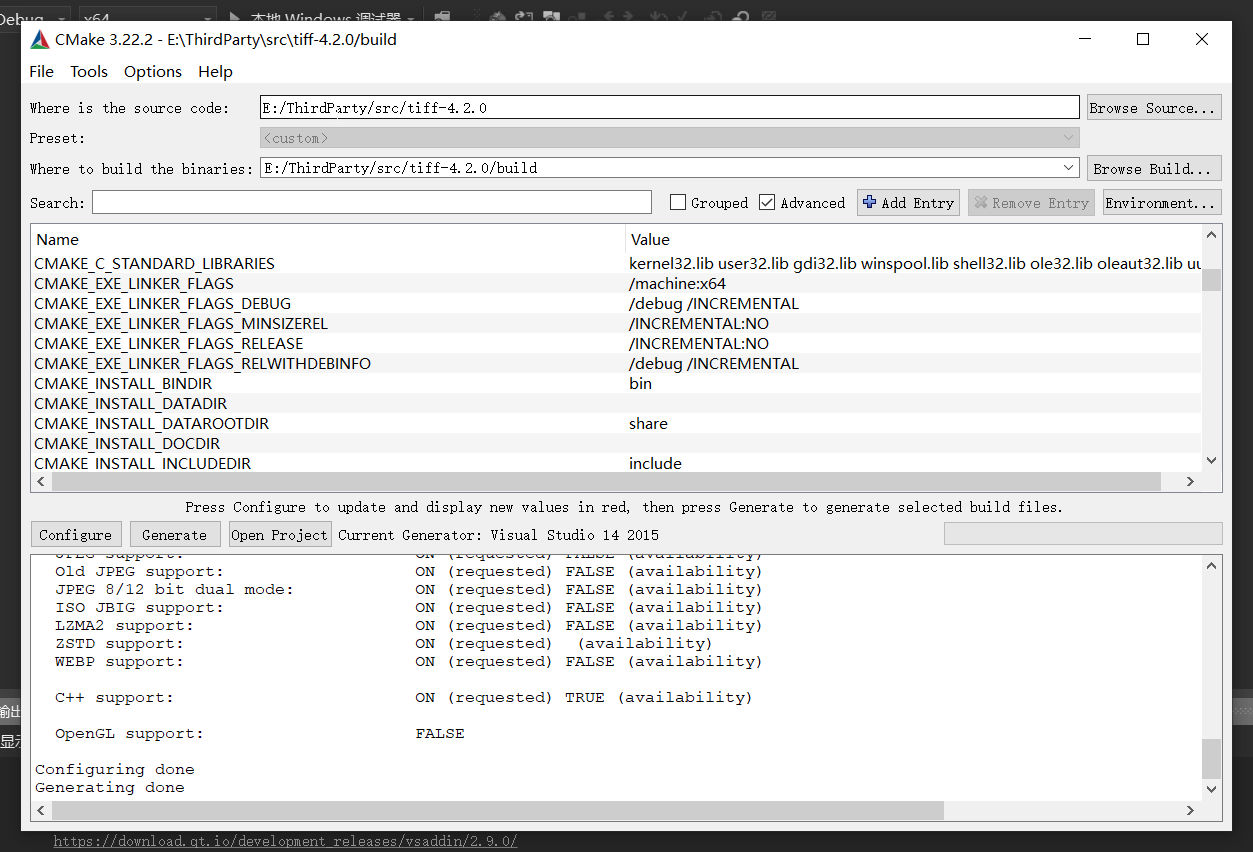The image size is (1253, 852).
Task: Click the /machine:x64 value cell
Action: [x=913, y=283]
